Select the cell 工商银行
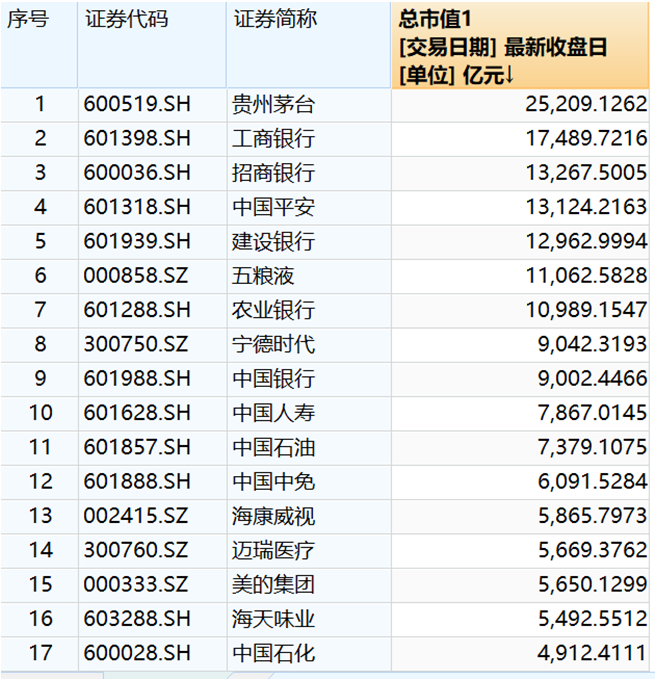Screen dimensions: 655x685 click(x=309, y=139)
